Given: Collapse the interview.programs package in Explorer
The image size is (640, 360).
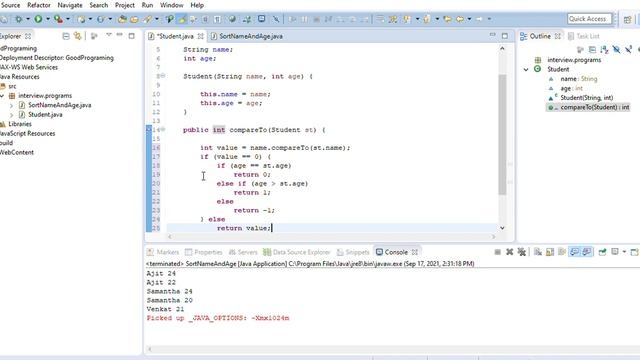Looking at the screenshot, I should coord(2,96).
